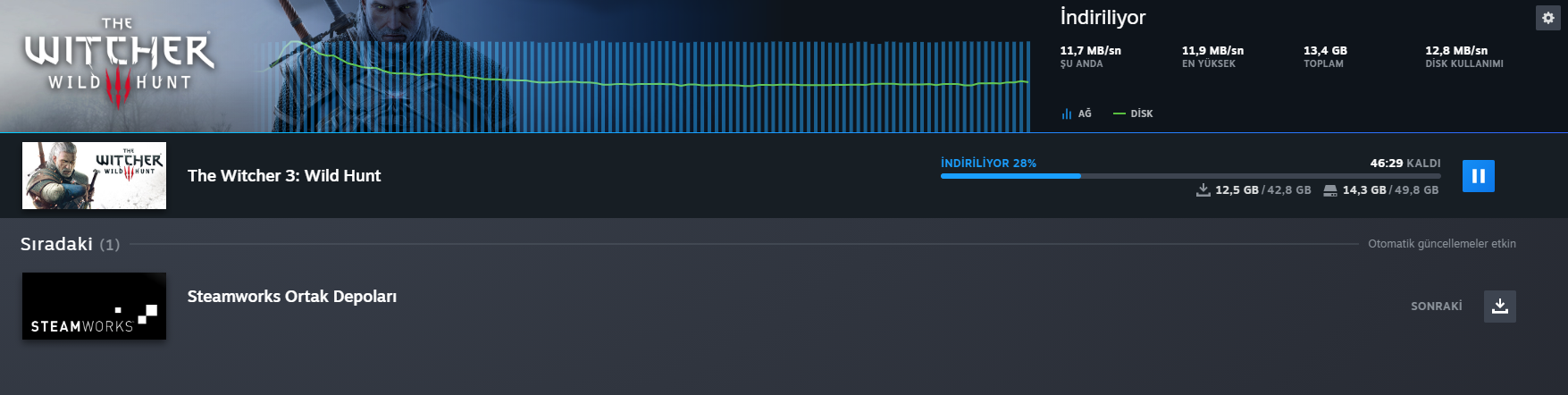
Task: Click The Witcher 3: Wild Hunt title
Action: [284, 176]
